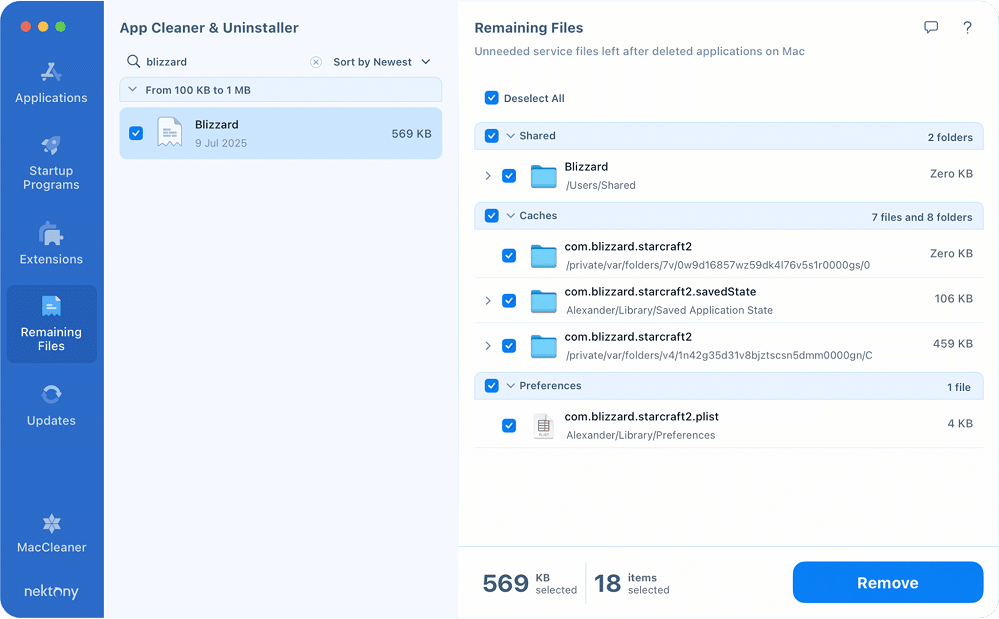The image size is (999, 619).
Task: Collapse the From 100 KB to 1 MB group
Action: point(133,90)
